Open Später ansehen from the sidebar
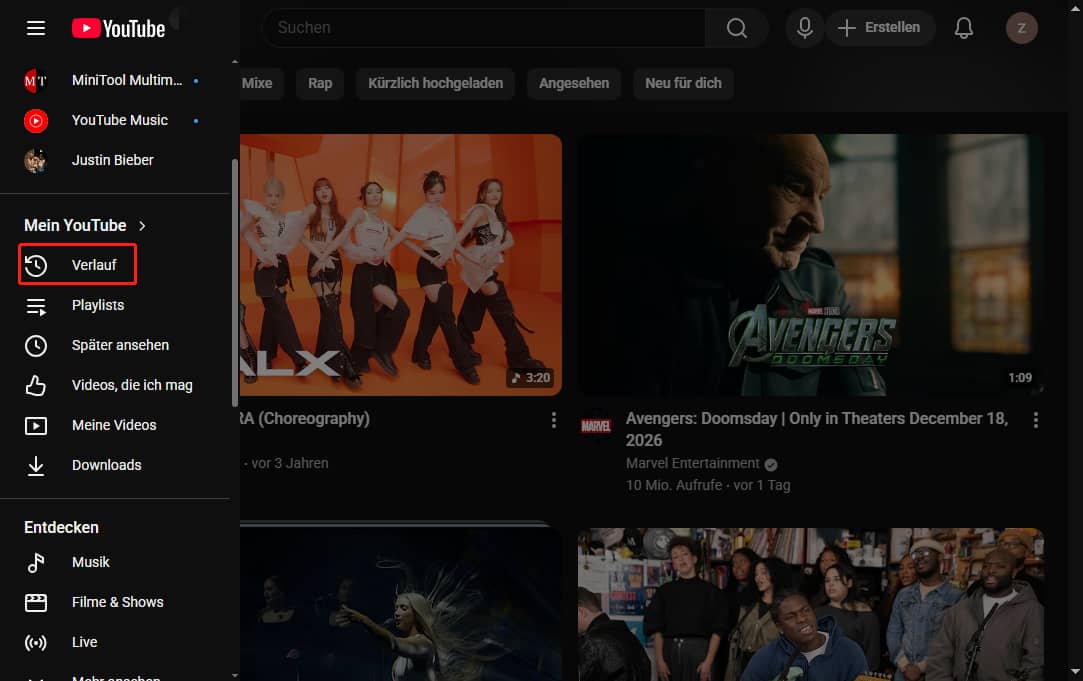The height and width of the screenshot is (681, 1083). [x=119, y=344]
